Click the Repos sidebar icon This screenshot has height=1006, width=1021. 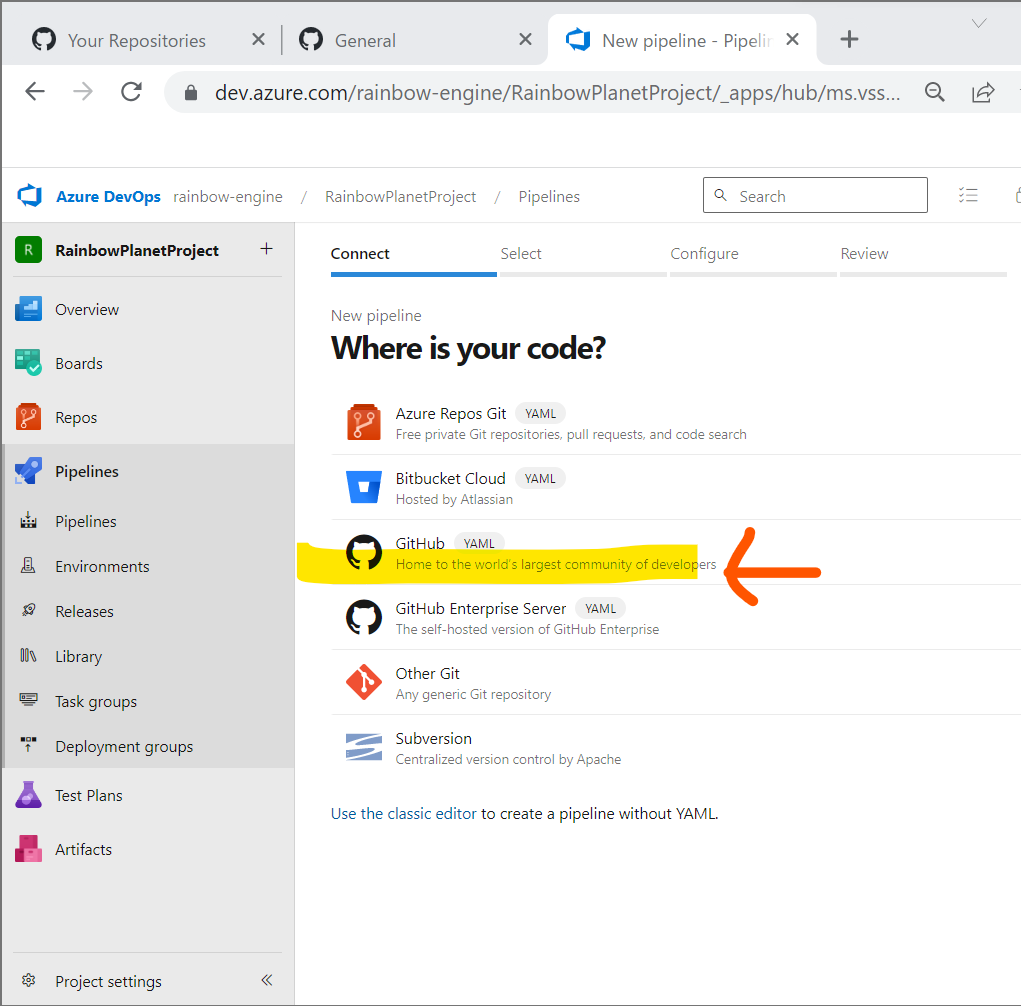tap(29, 417)
